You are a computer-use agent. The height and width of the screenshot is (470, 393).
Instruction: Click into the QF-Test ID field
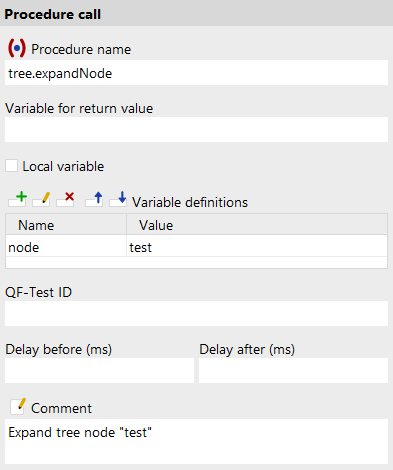click(x=196, y=313)
